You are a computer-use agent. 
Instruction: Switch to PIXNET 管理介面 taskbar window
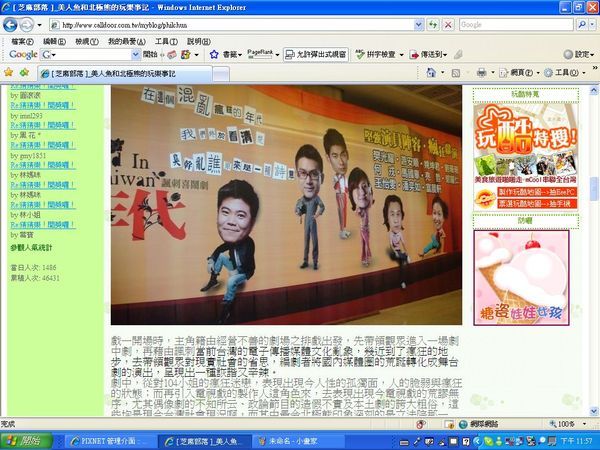pyautogui.click(x=110, y=441)
